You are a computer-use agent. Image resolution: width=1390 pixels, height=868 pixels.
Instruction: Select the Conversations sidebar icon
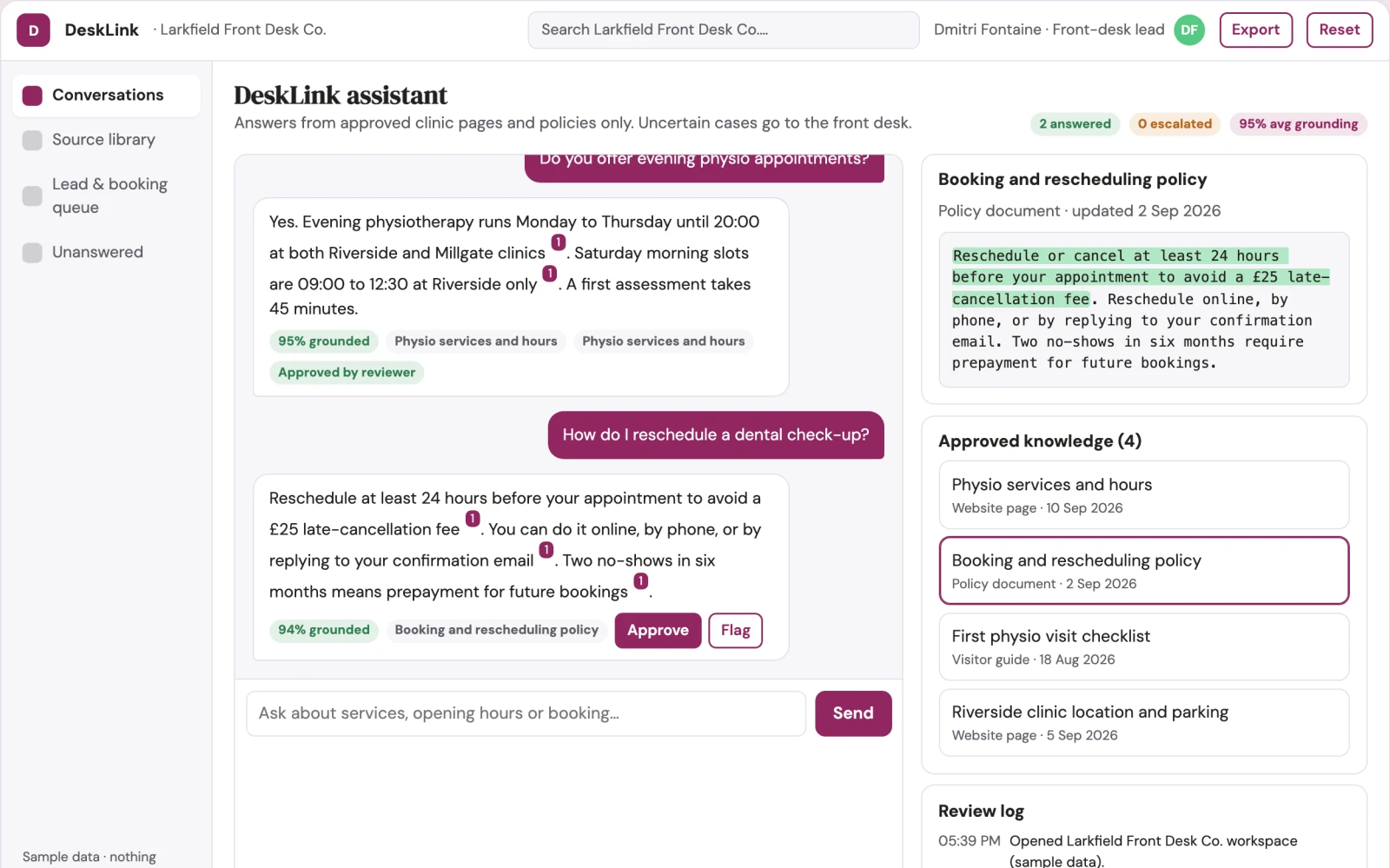32,96
